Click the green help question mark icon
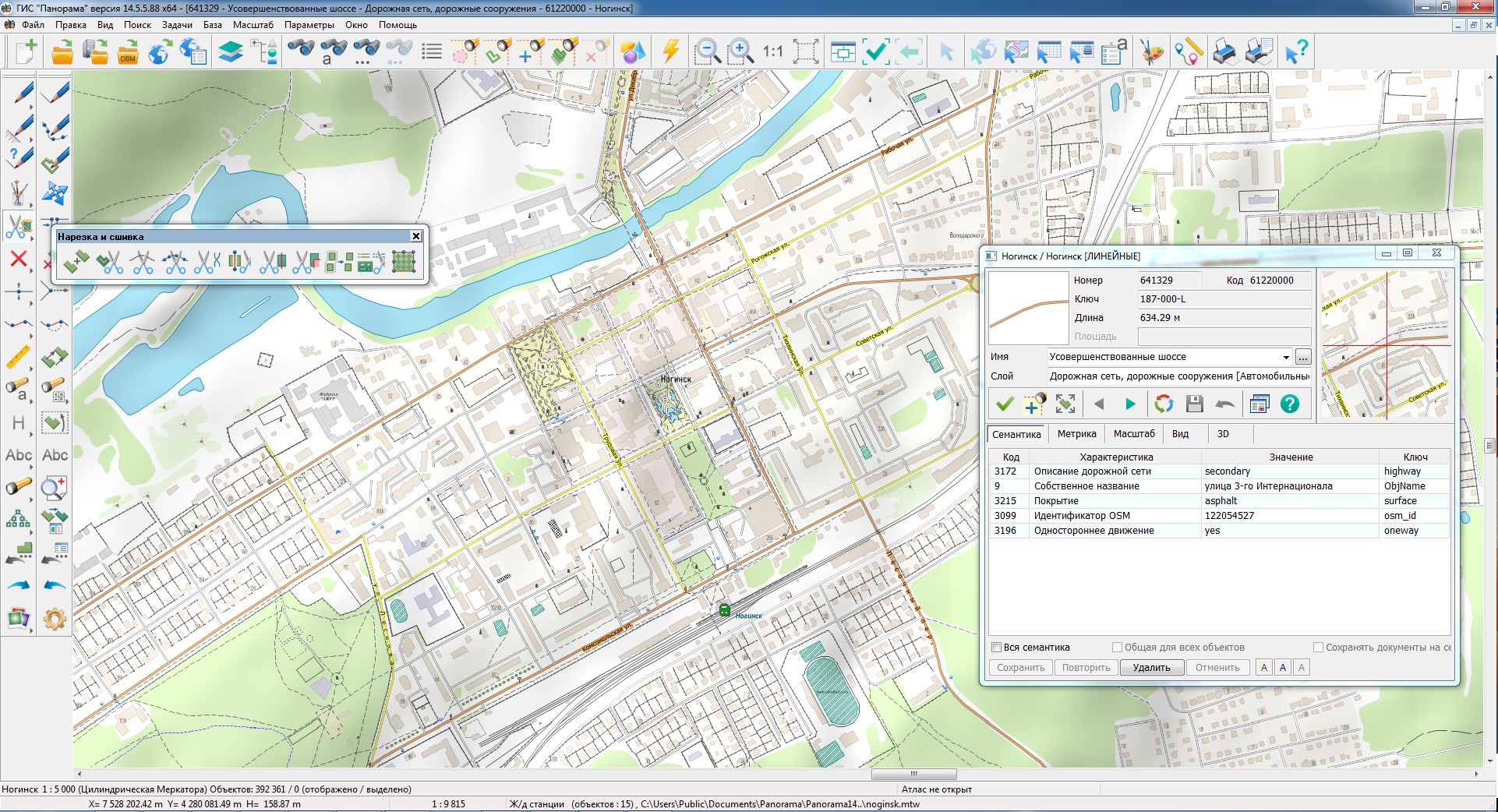 1290,404
